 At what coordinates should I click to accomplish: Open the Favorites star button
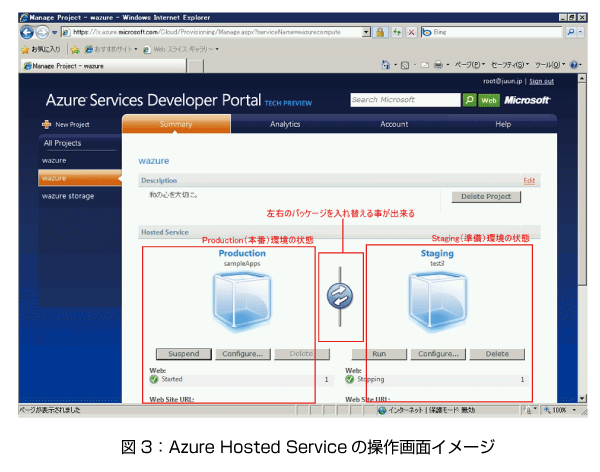41,49
